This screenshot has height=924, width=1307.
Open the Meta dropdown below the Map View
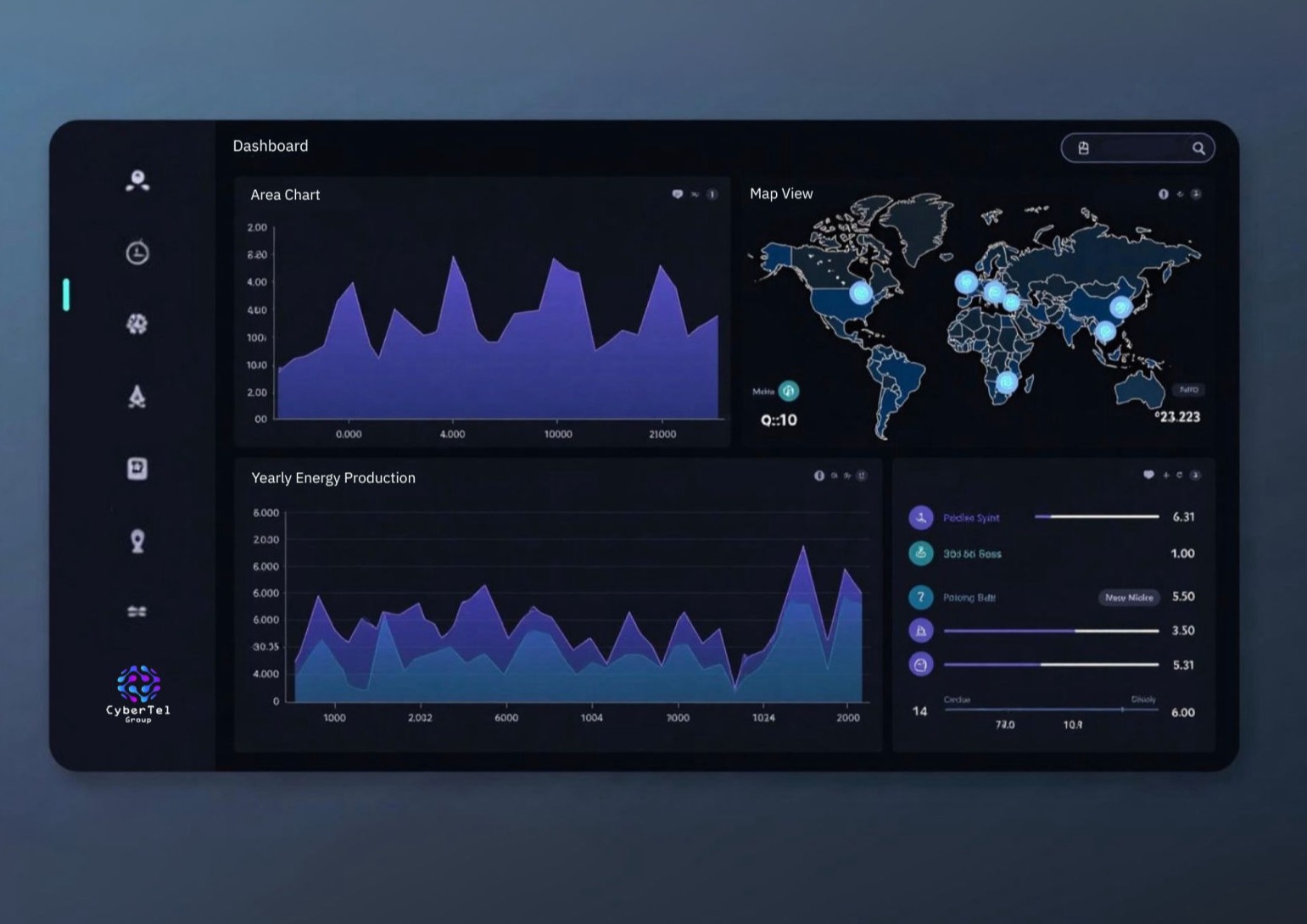point(789,391)
